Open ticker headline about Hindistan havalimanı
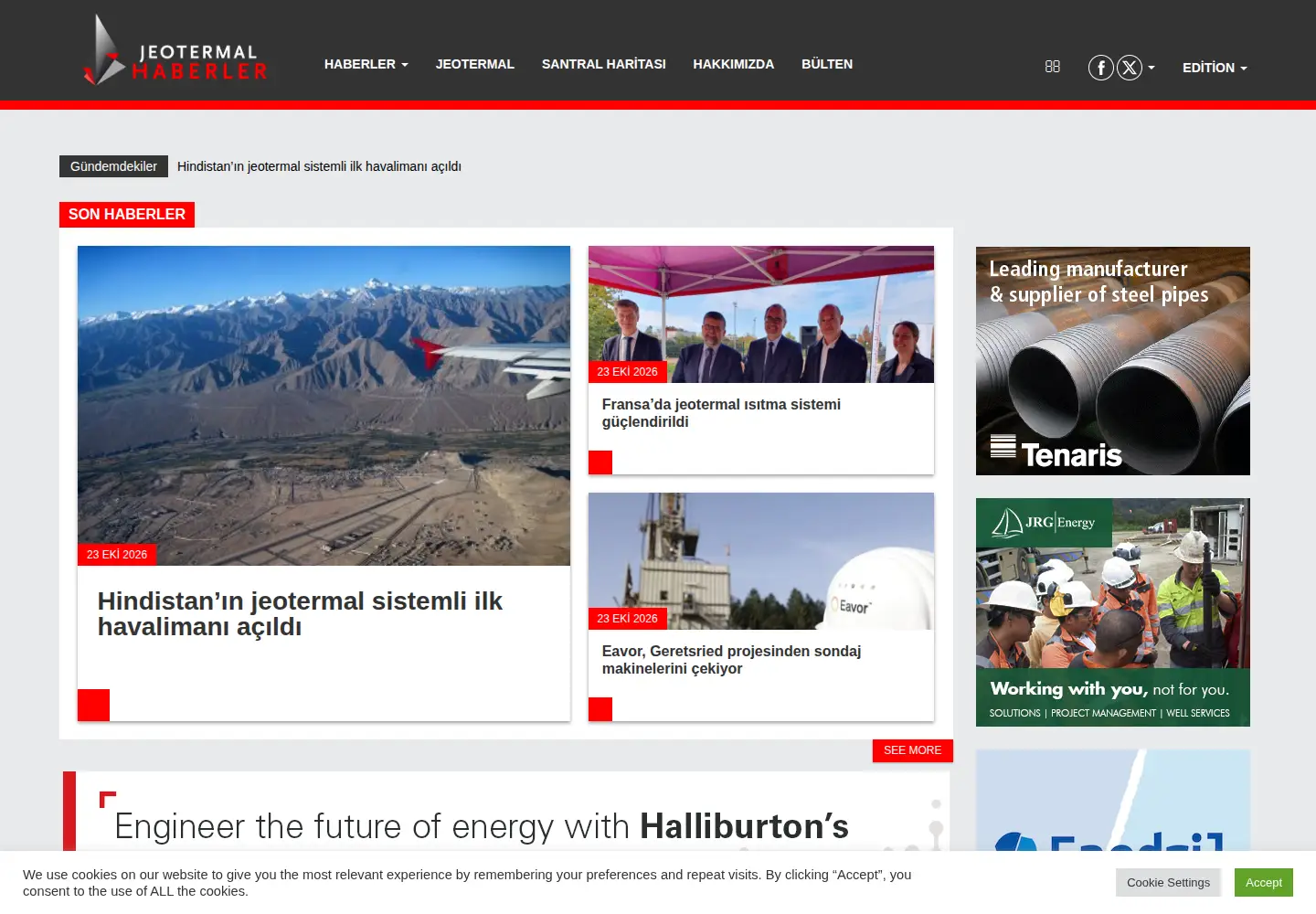This screenshot has width=1316, height=914. tap(319, 166)
